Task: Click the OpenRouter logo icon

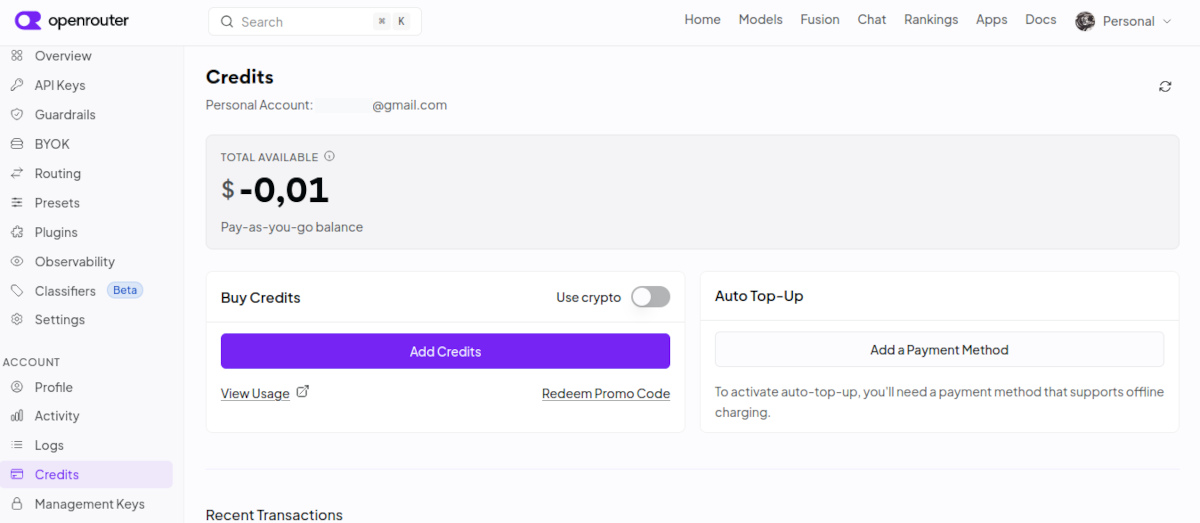Action: coord(28,20)
